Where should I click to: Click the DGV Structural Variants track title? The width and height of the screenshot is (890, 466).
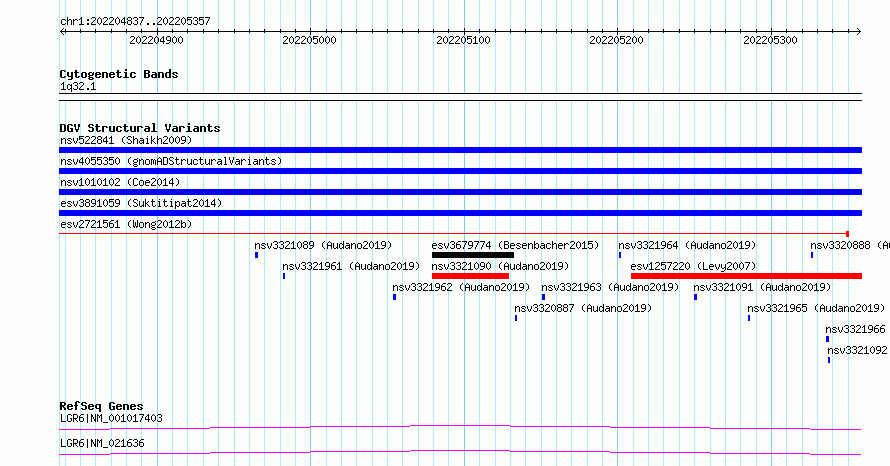[x=140, y=128]
